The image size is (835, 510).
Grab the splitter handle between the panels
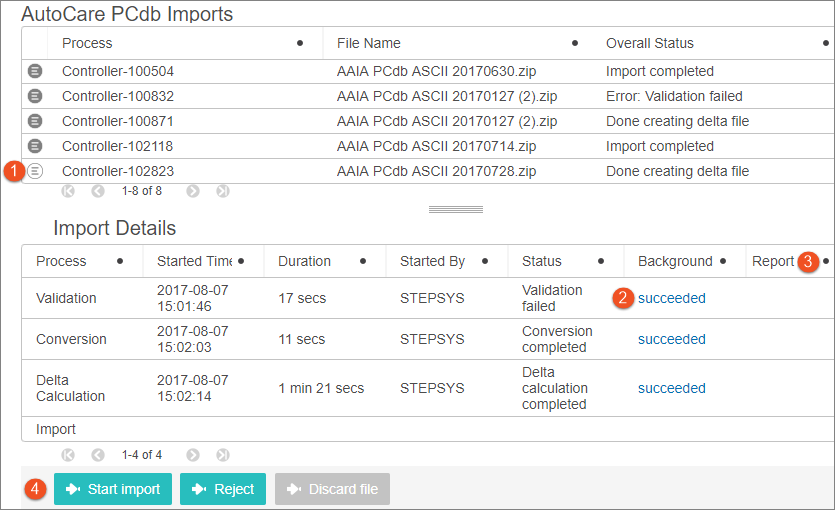(456, 209)
